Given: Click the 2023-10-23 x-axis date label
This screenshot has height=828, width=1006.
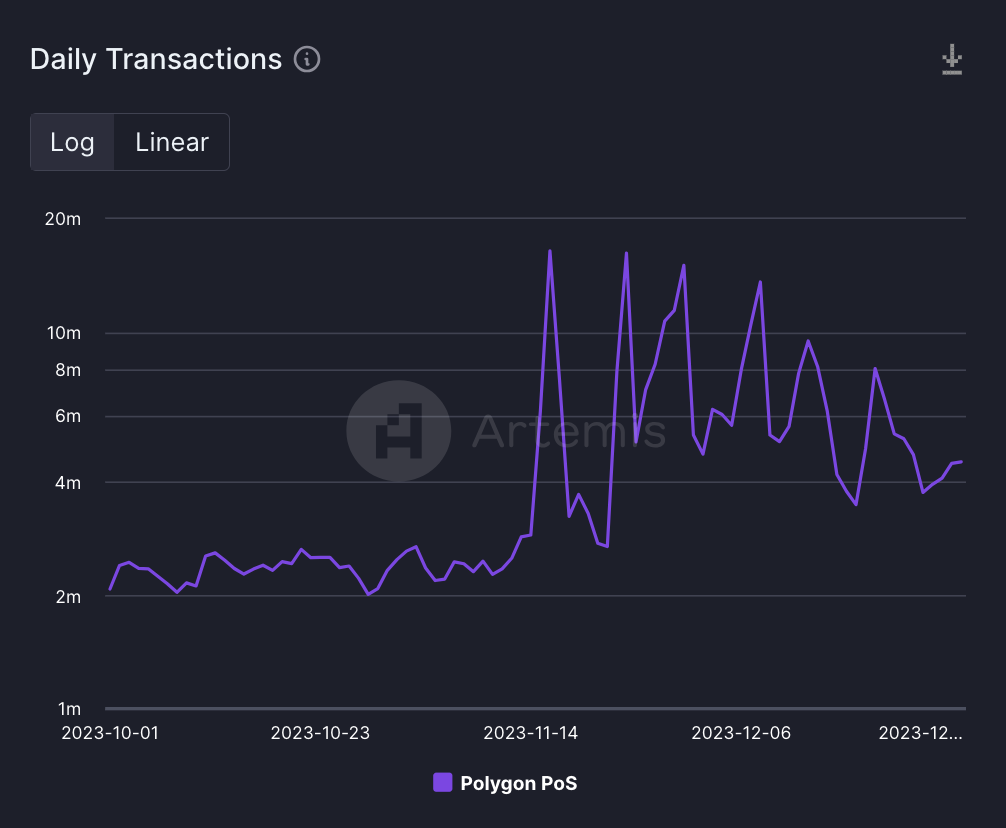Looking at the screenshot, I should (320, 733).
